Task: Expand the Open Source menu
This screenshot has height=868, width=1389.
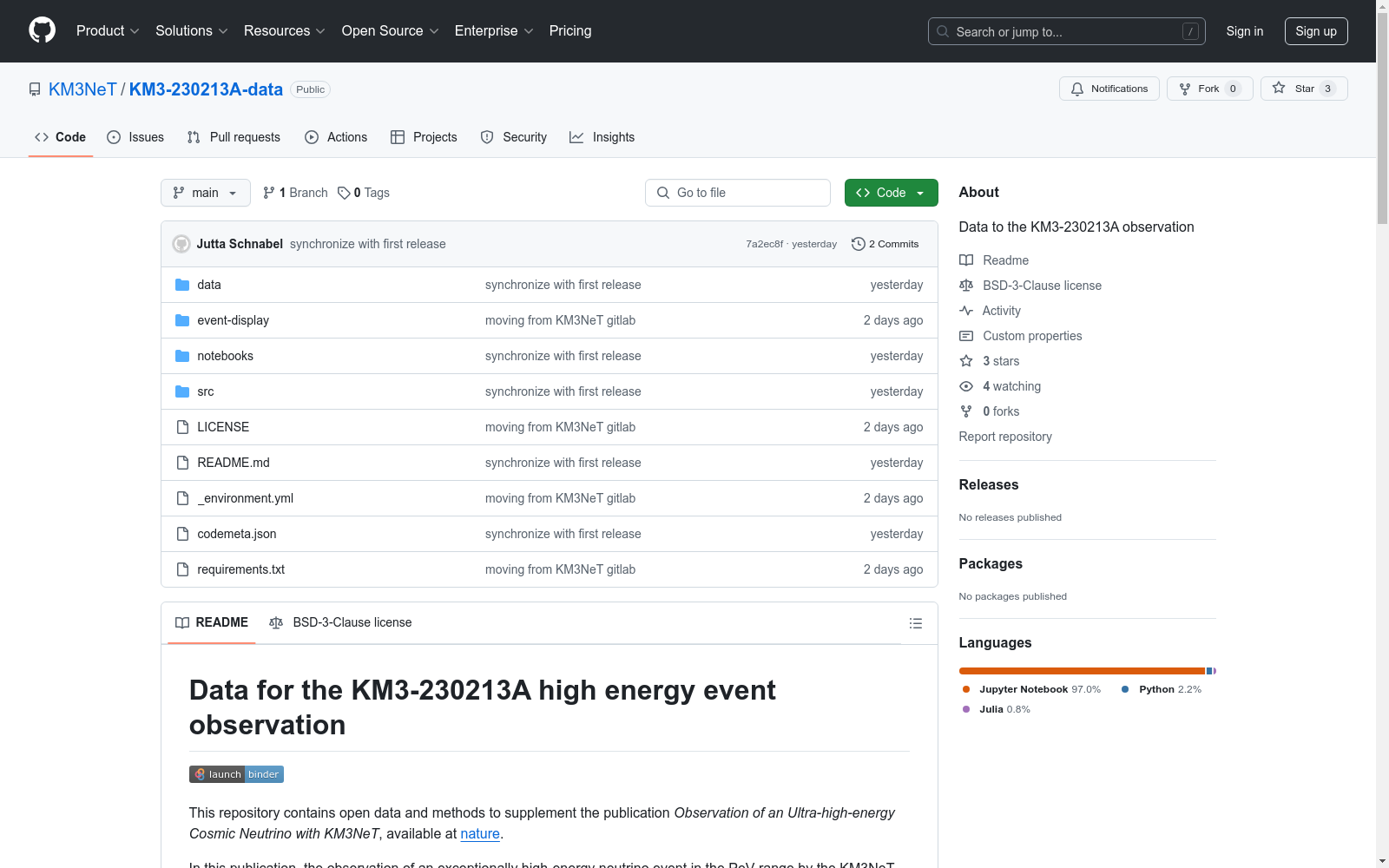Action: click(391, 30)
